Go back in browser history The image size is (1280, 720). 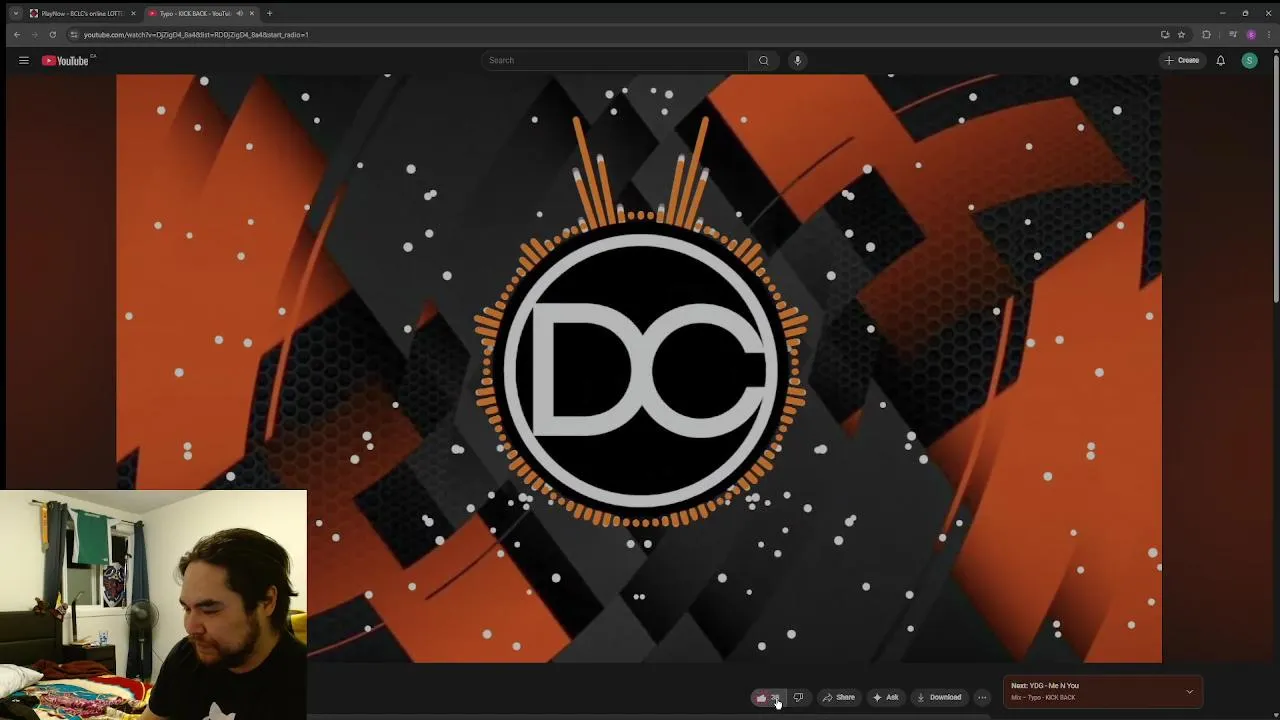[16, 34]
